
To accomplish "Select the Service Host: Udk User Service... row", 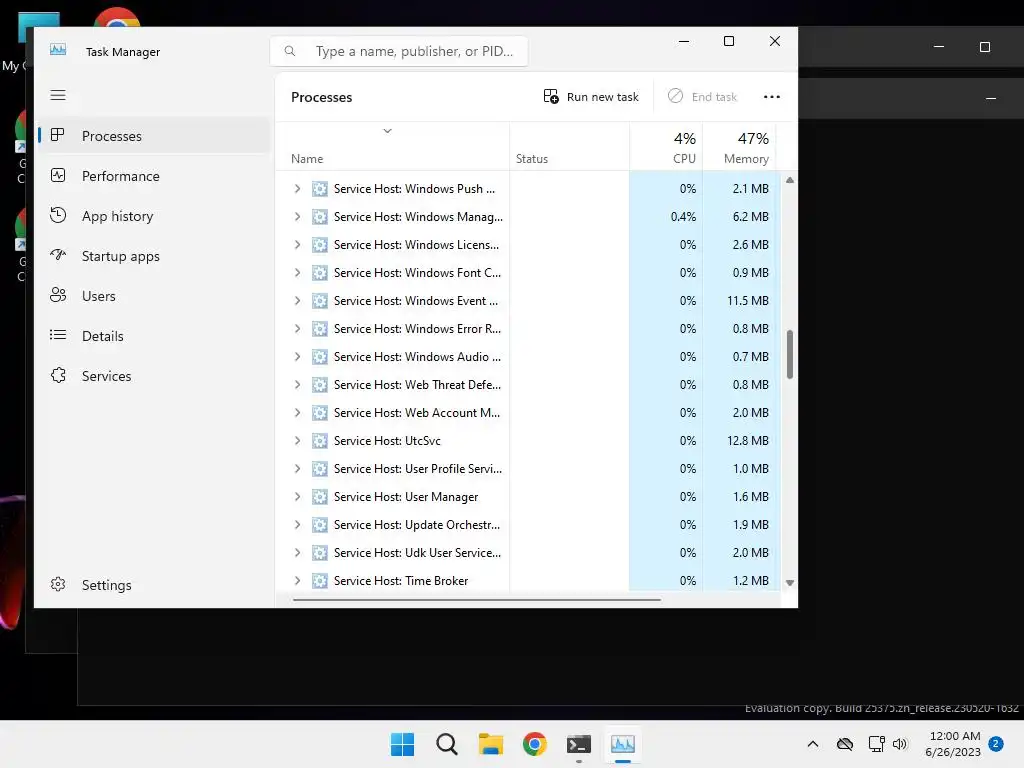I will click(x=528, y=553).
